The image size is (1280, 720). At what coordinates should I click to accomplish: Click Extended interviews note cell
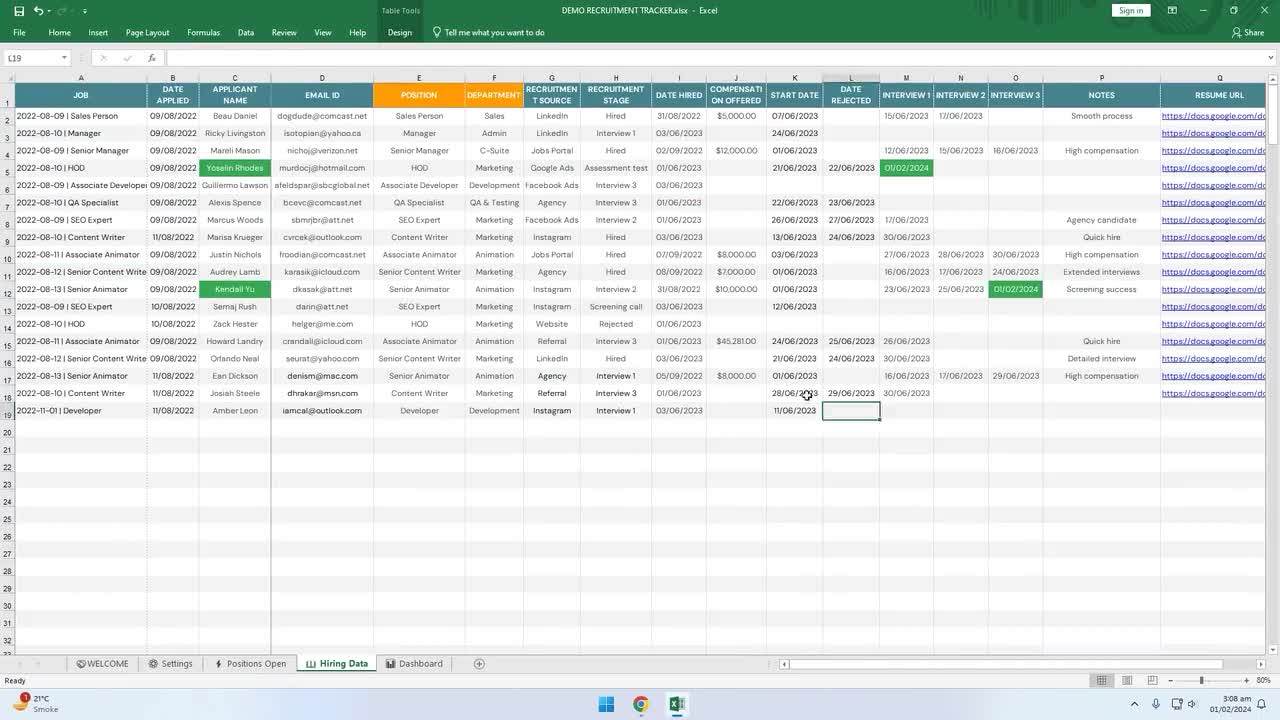(x=1101, y=272)
